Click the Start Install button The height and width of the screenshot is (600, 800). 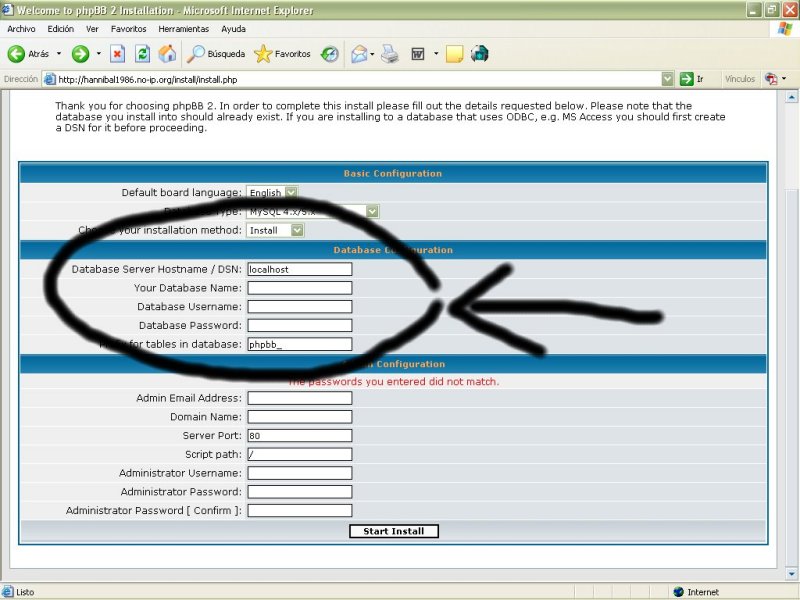[394, 531]
